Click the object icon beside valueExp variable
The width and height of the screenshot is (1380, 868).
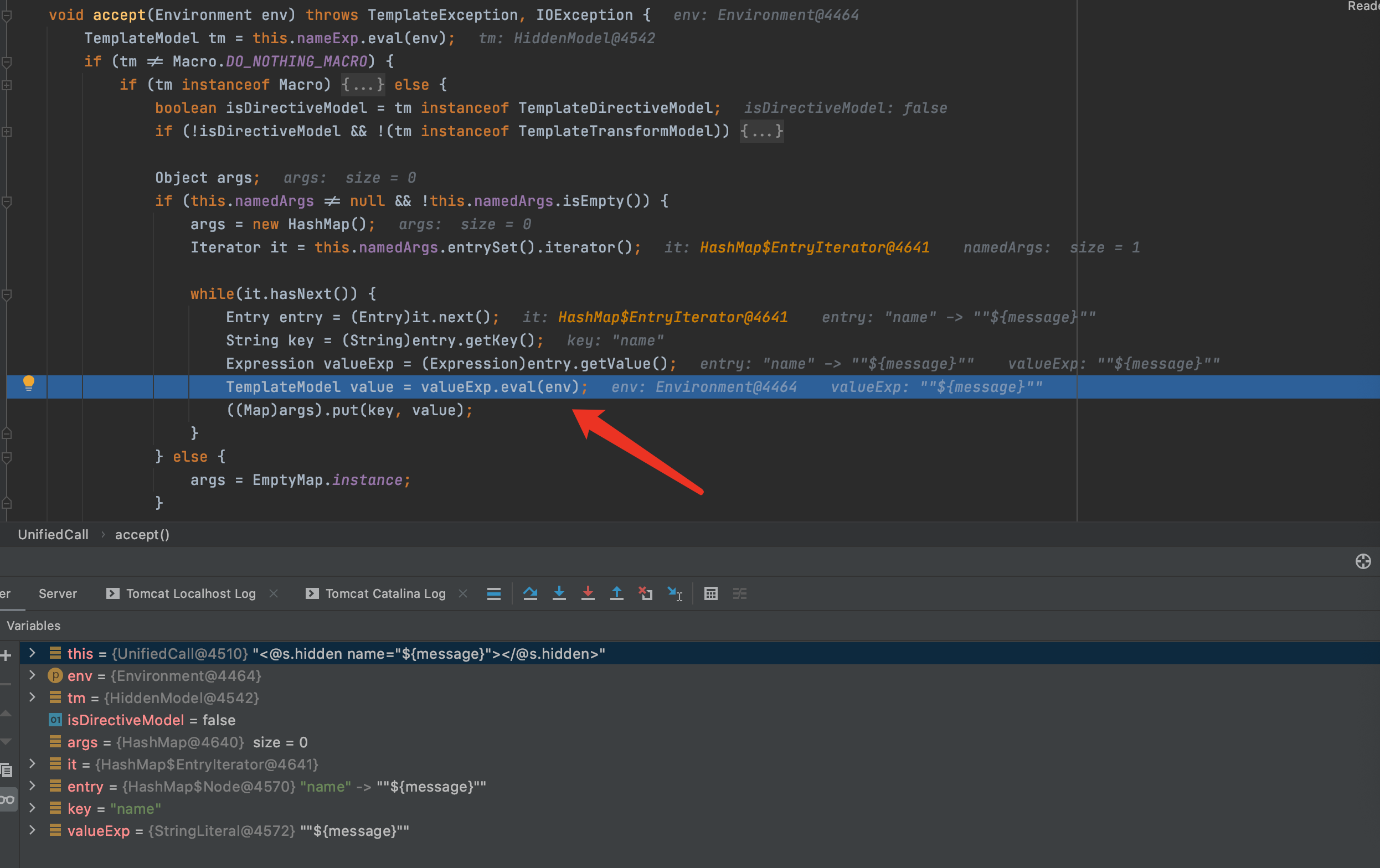(x=55, y=830)
